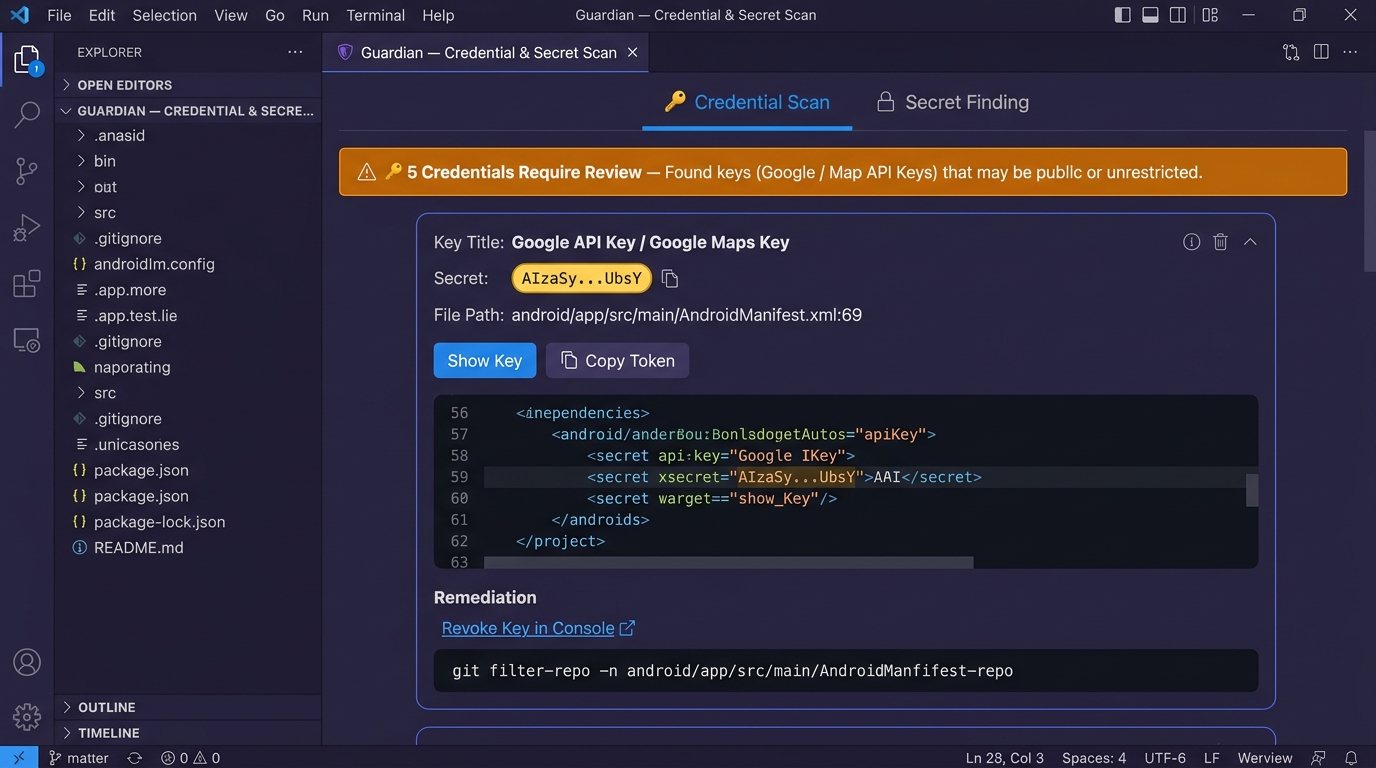This screenshot has width=1376, height=768.
Task: Click the 5 Credentials Require Review banner
Action: [843, 172]
